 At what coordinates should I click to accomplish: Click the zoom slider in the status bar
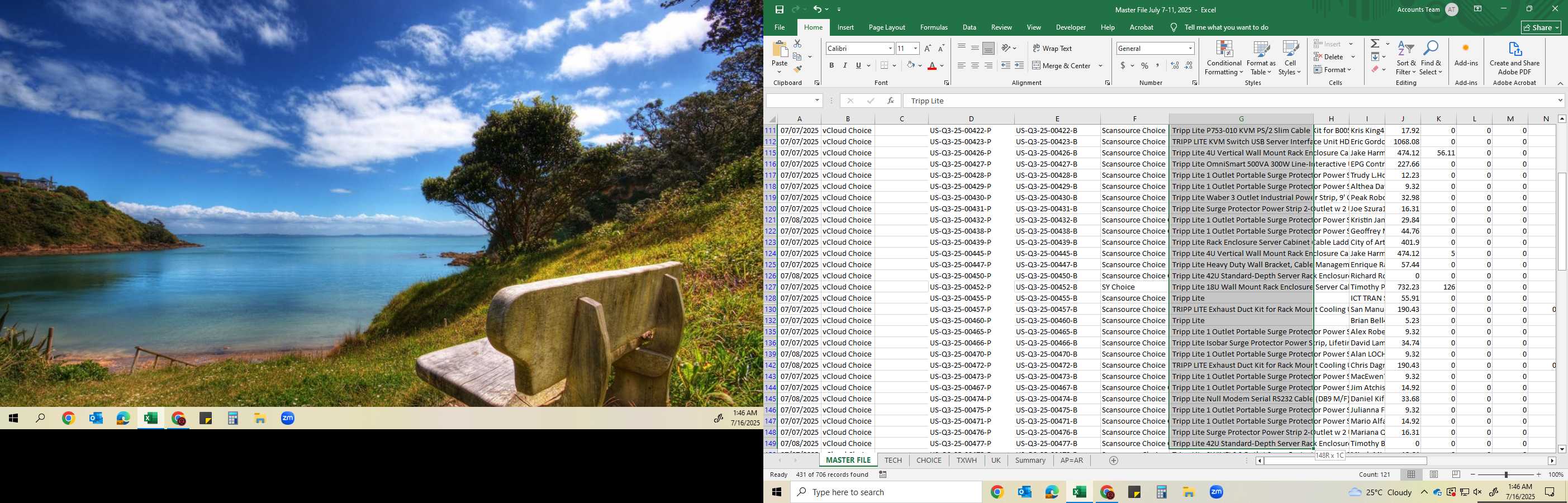[x=1506, y=474]
